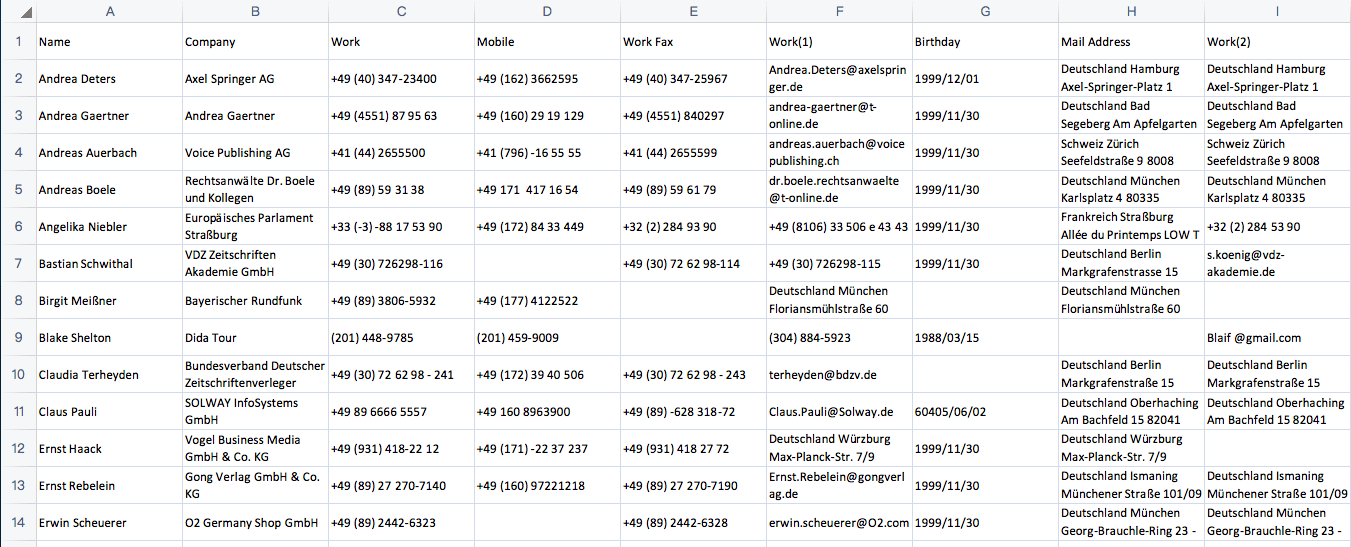Select the terheyden@bdzv.de cell

coord(839,375)
